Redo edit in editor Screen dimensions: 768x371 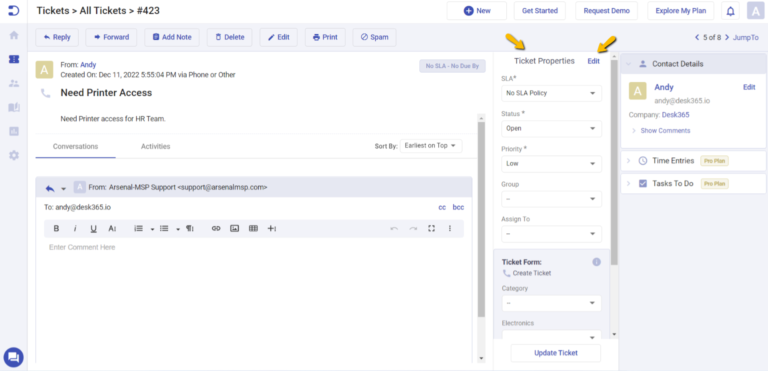coord(413,228)
